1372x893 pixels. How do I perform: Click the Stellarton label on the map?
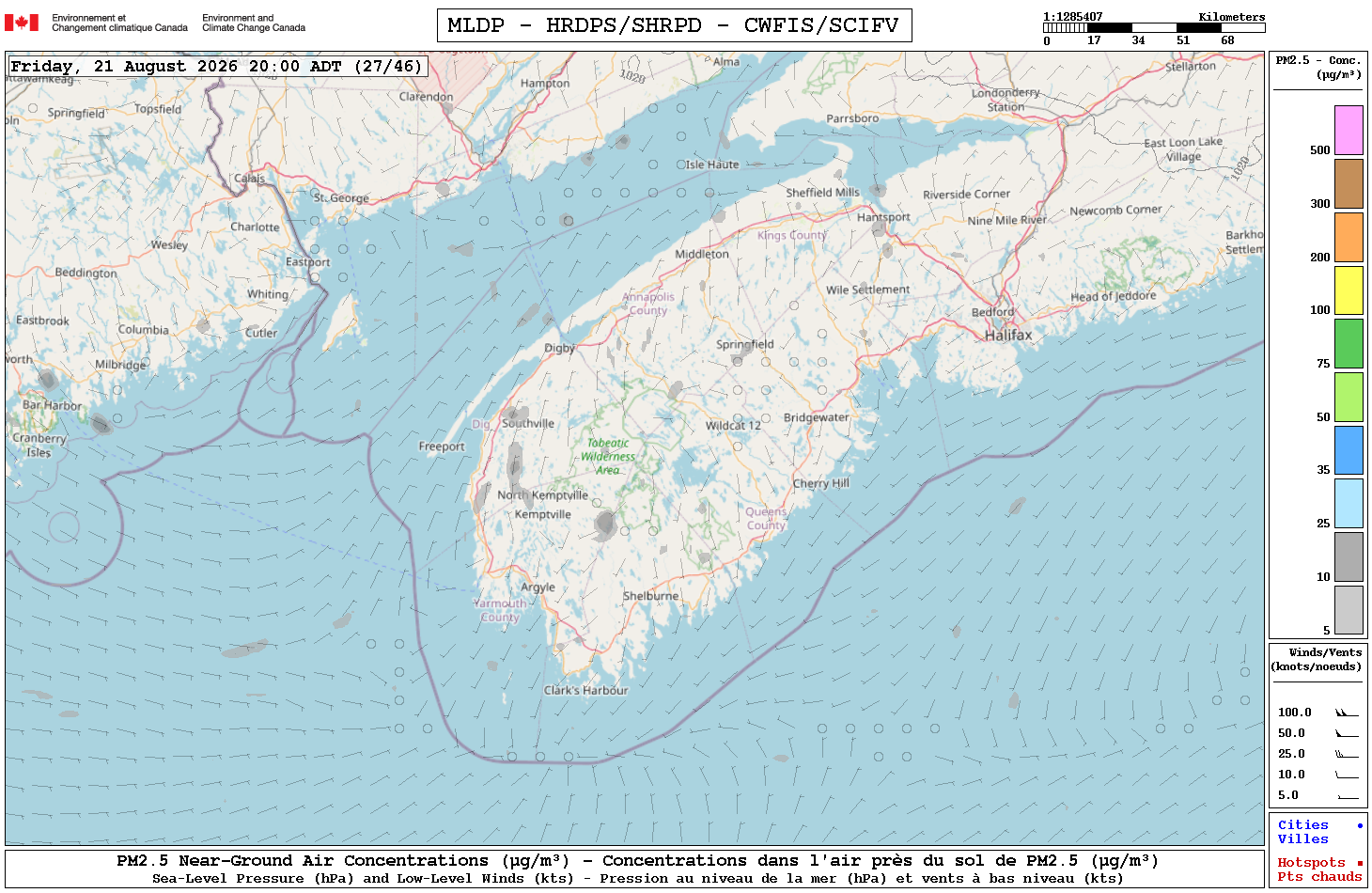pos(1191,66)
